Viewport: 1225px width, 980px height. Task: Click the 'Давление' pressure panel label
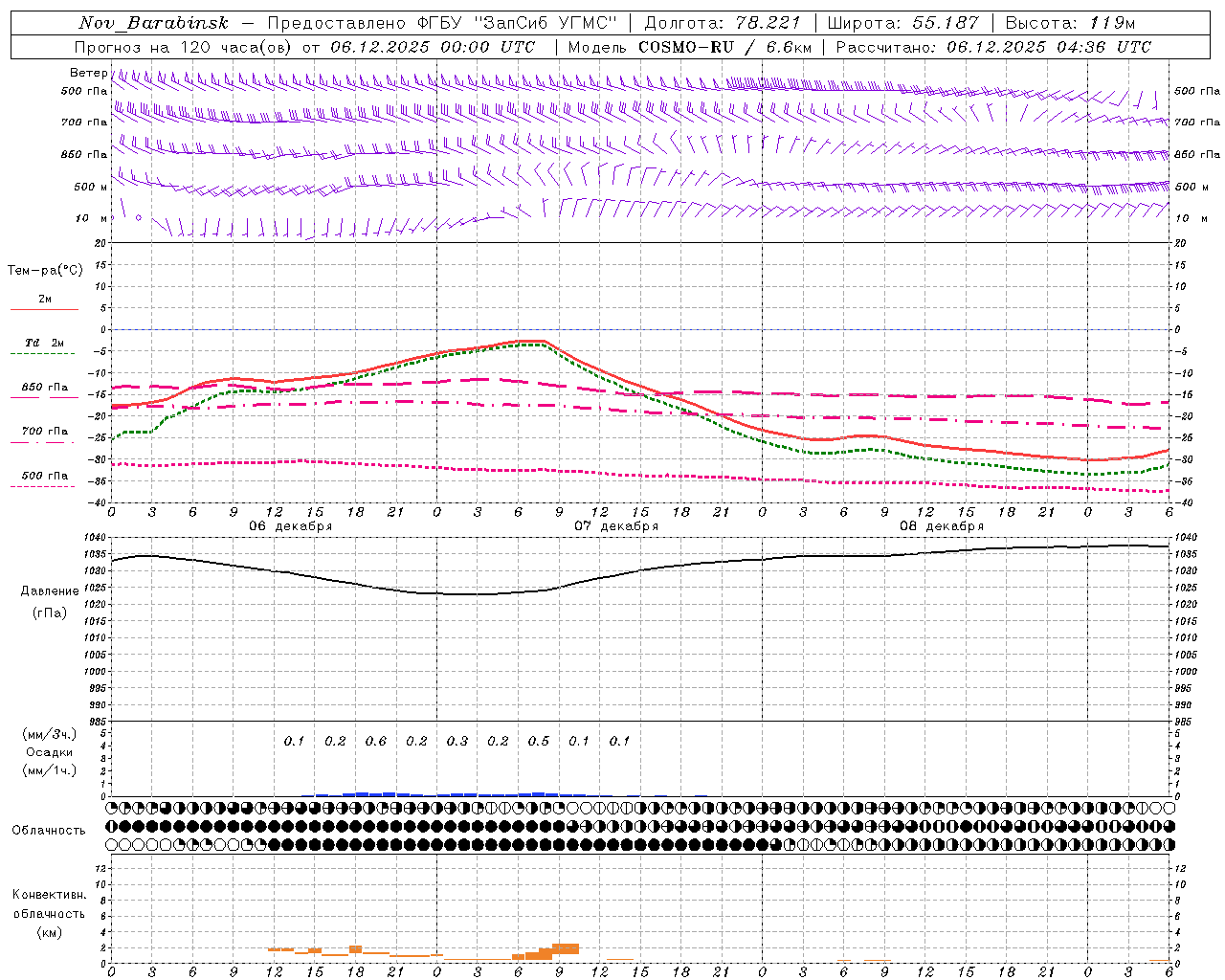pyautogui.click(x=50, y=591)
